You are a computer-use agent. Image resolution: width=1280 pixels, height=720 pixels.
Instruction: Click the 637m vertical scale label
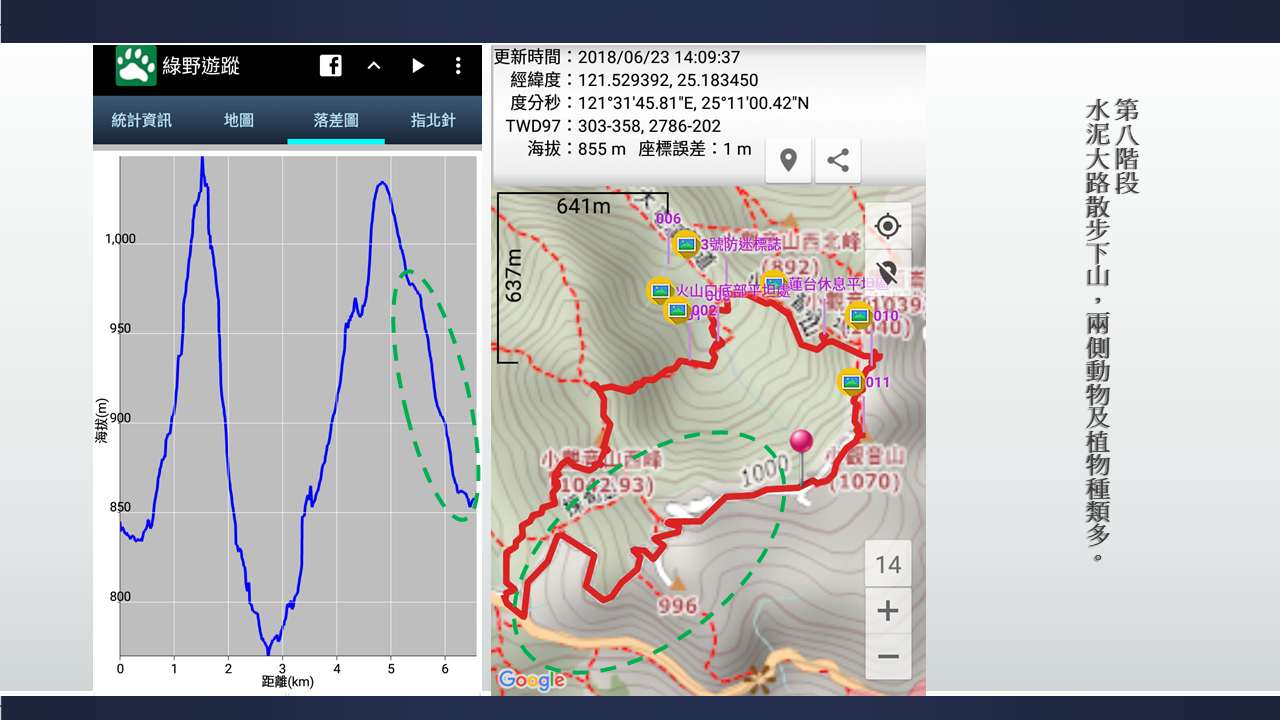pos(514,276)
